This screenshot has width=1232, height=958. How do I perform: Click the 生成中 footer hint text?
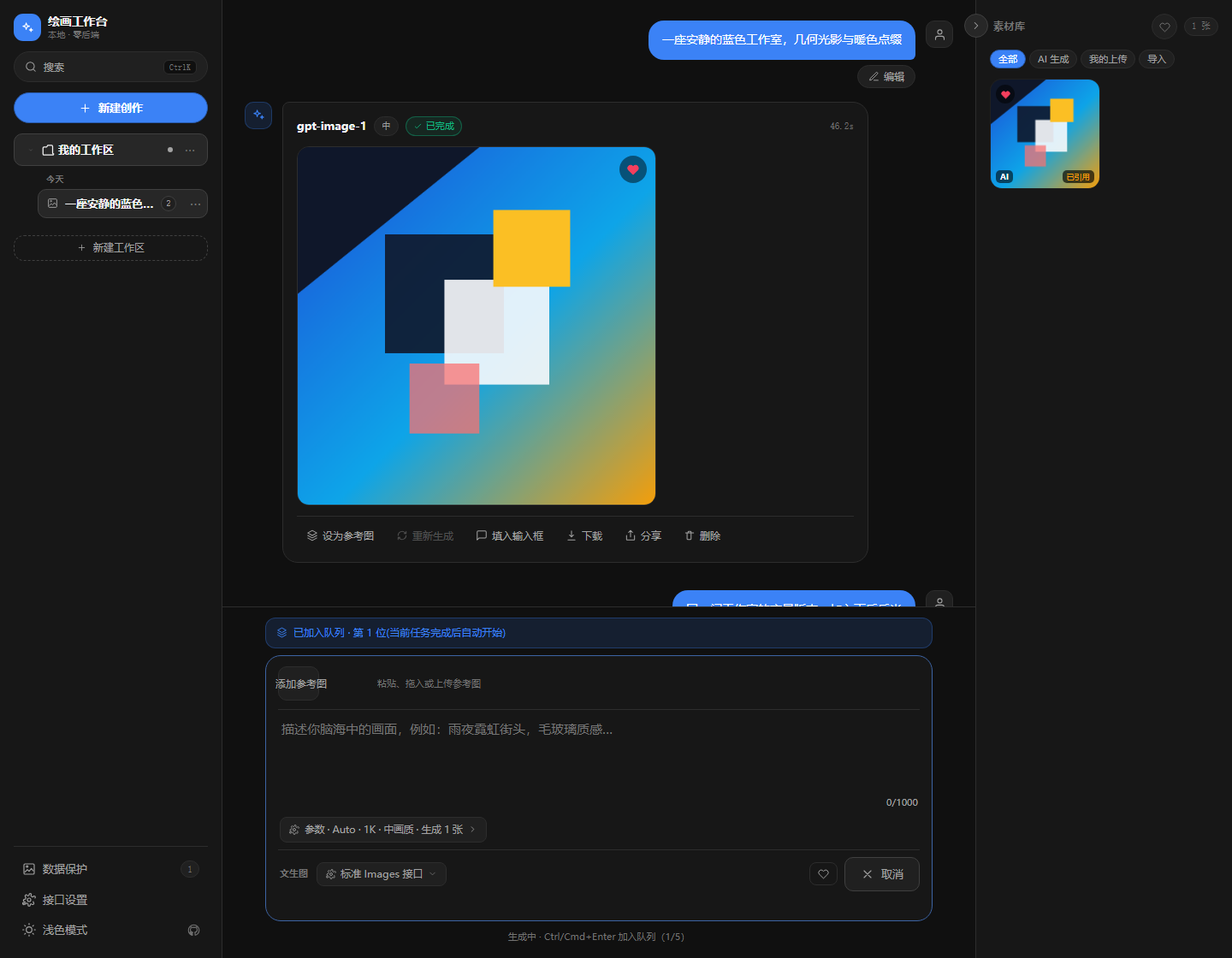pos(596,937)
